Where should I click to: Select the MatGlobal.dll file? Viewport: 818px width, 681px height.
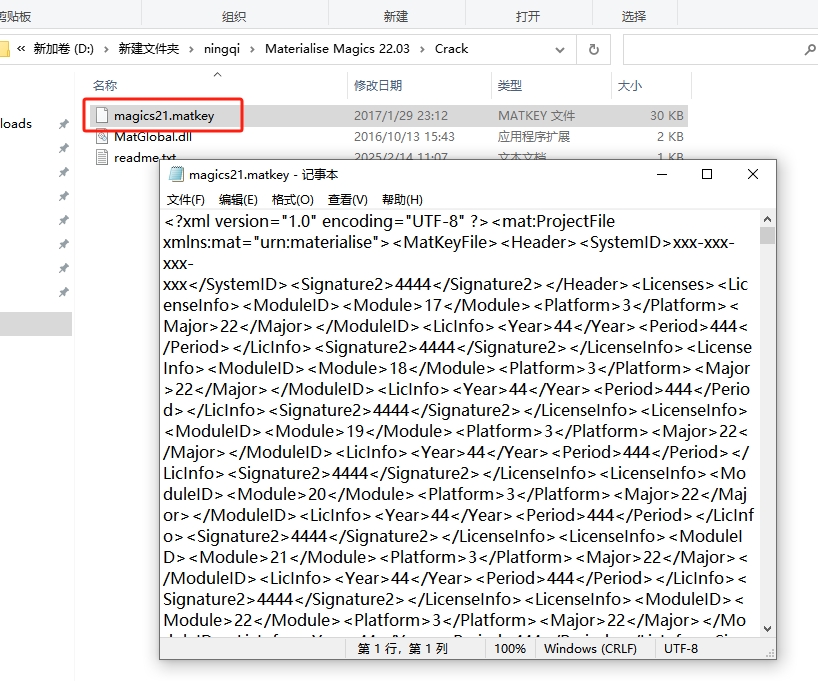[x=153, y=137]
